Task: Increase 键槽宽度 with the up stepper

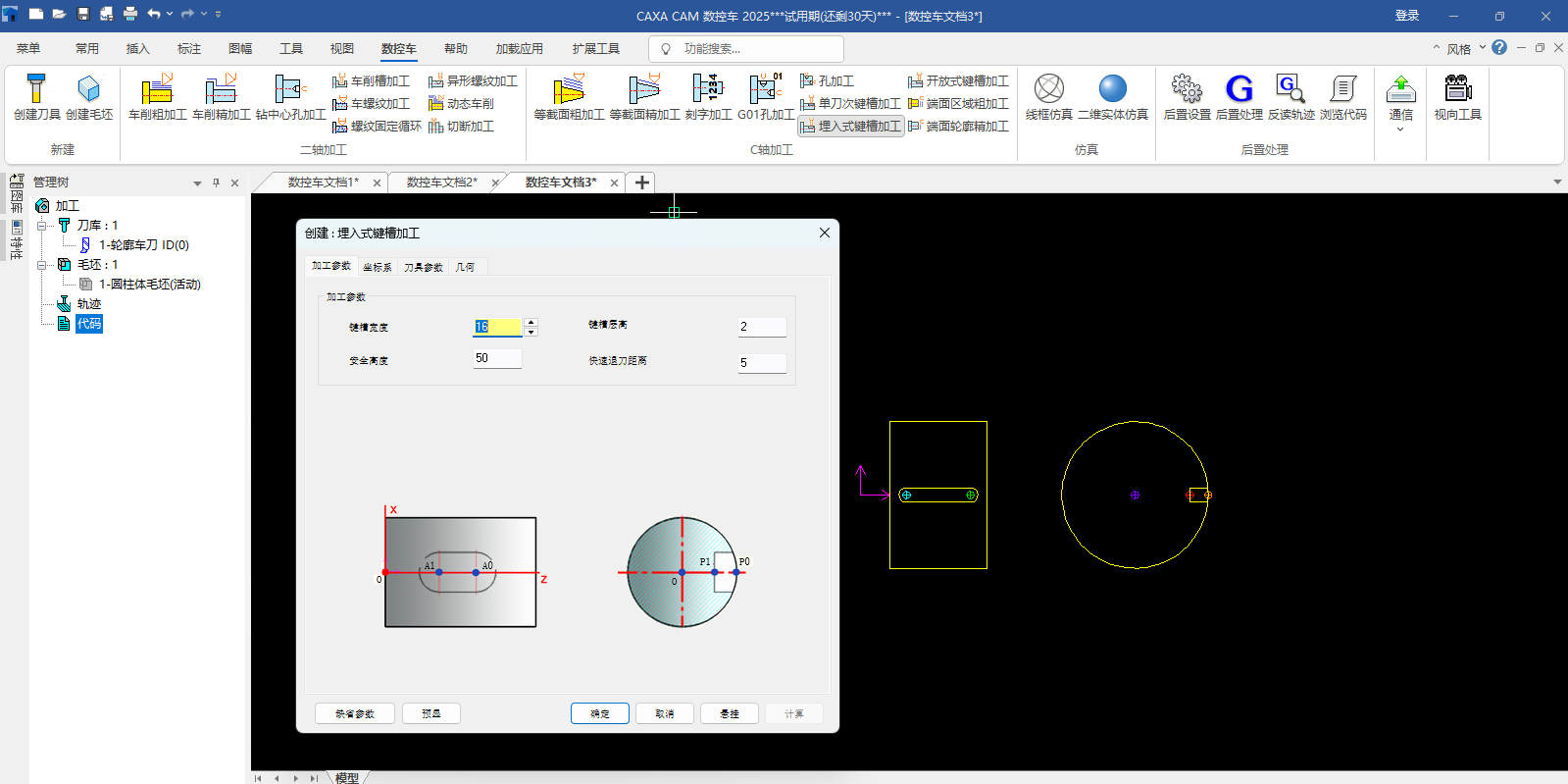Action: (x=531, y=322)
